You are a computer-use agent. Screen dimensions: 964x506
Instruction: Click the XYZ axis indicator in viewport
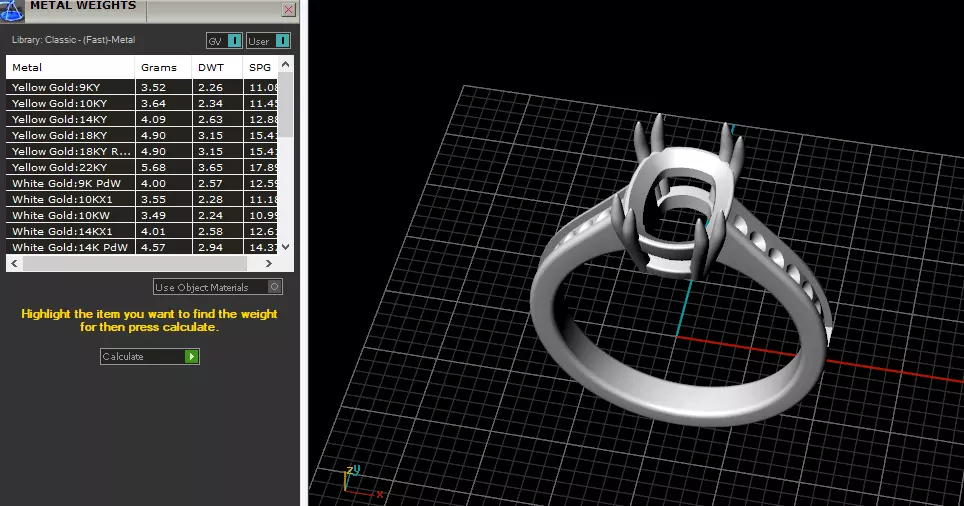tap(363, 481)
